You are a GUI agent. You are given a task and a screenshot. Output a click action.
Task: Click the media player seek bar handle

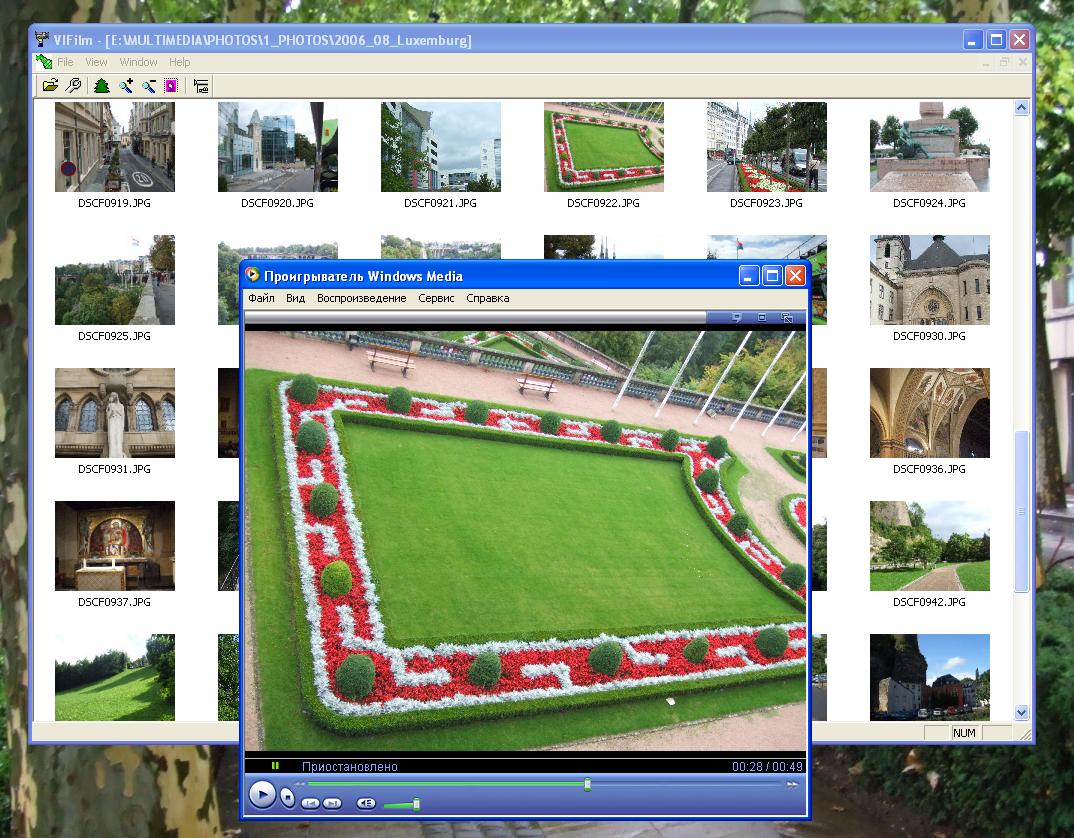click(x=587, y=785)
